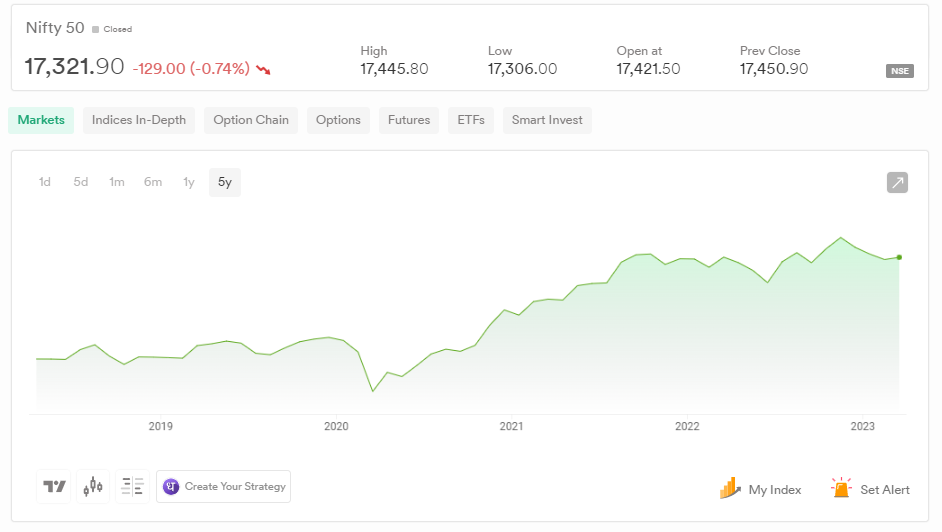Click the 2021 axis label
The width and height of the screenshot is (942, 532).
pos(511,426)
